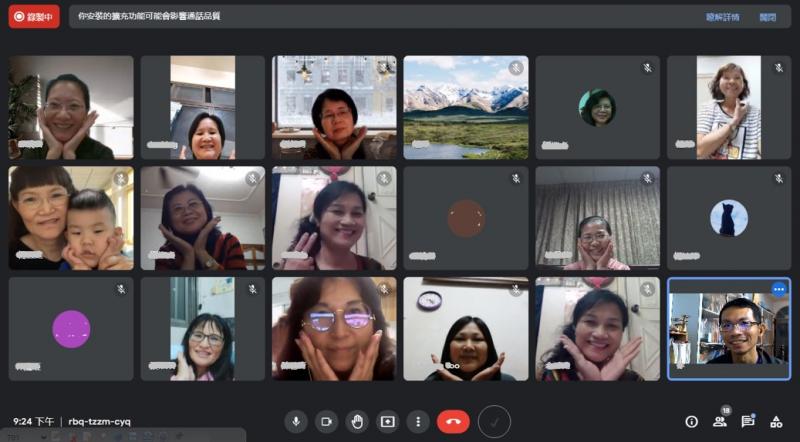Click the circular checkmark button
Screen dimensions: 800x442
(x=494, y=422)
